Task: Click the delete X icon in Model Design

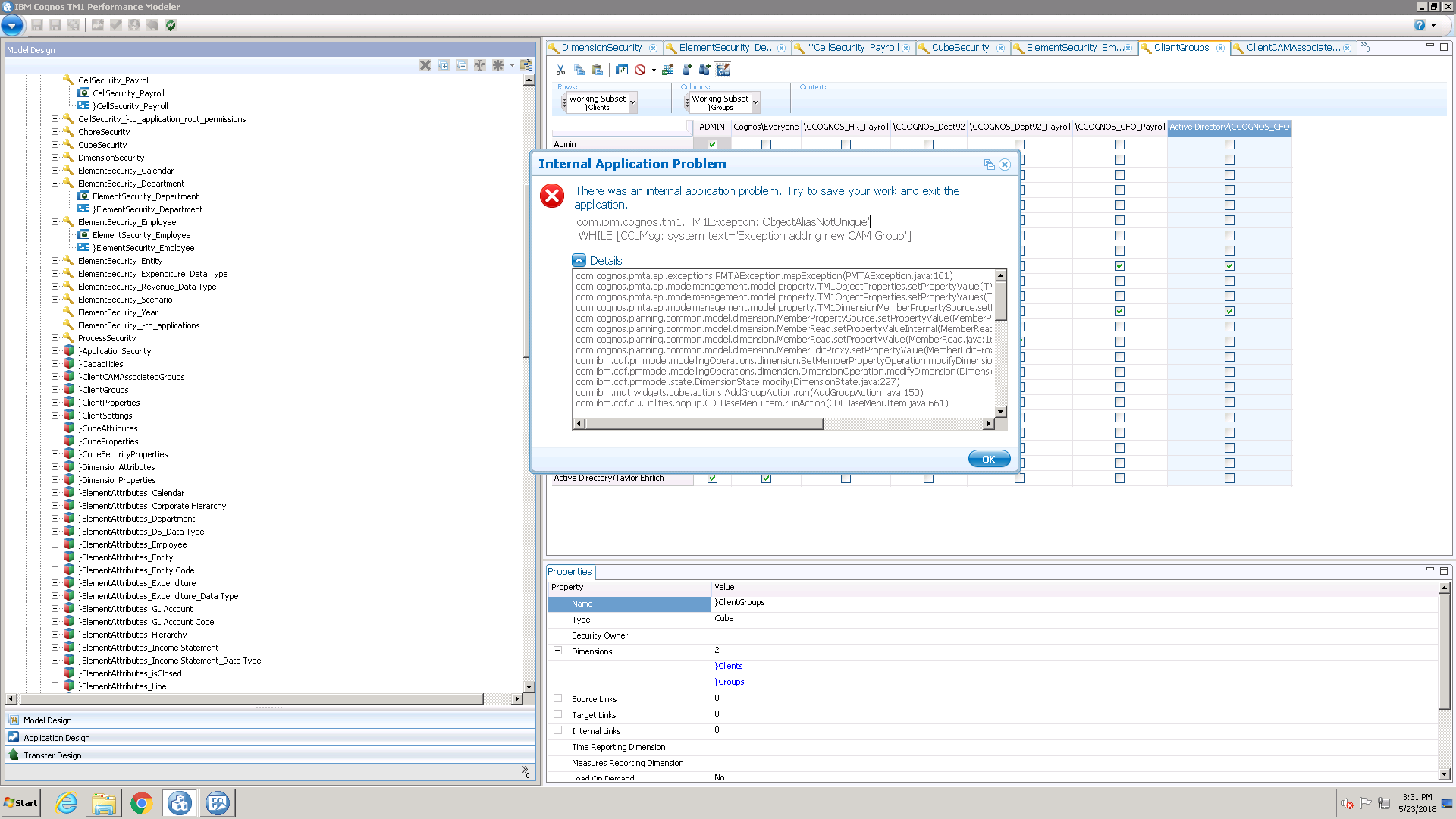Action: (x=425, y=66)
